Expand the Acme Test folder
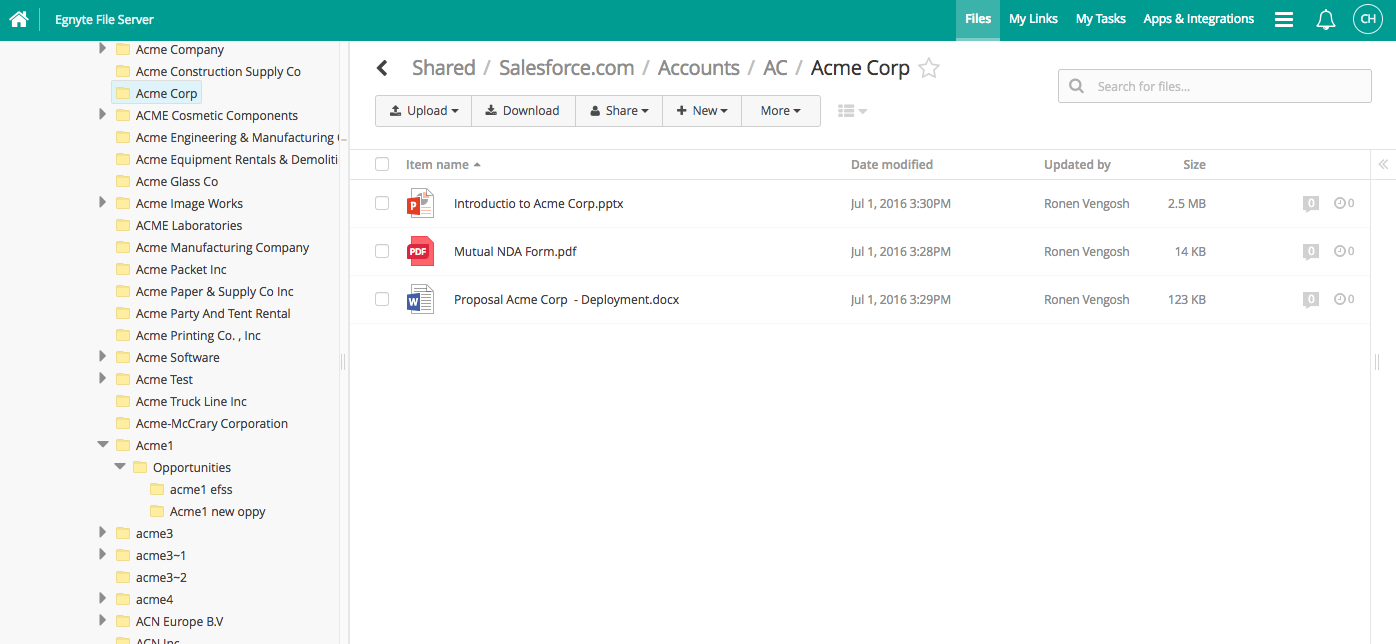 [x=102, y=379]
